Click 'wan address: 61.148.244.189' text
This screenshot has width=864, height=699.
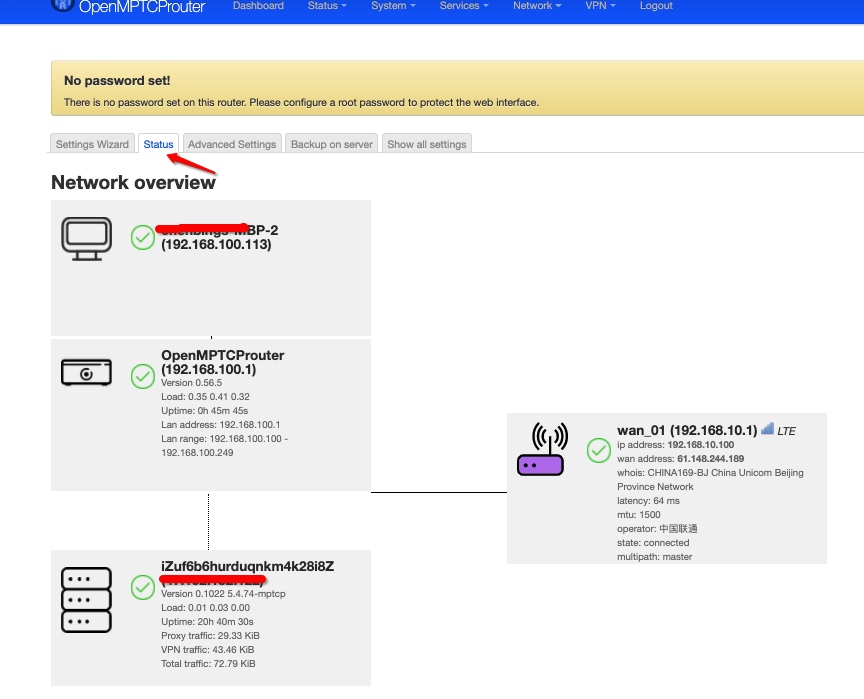click(681, 458)
